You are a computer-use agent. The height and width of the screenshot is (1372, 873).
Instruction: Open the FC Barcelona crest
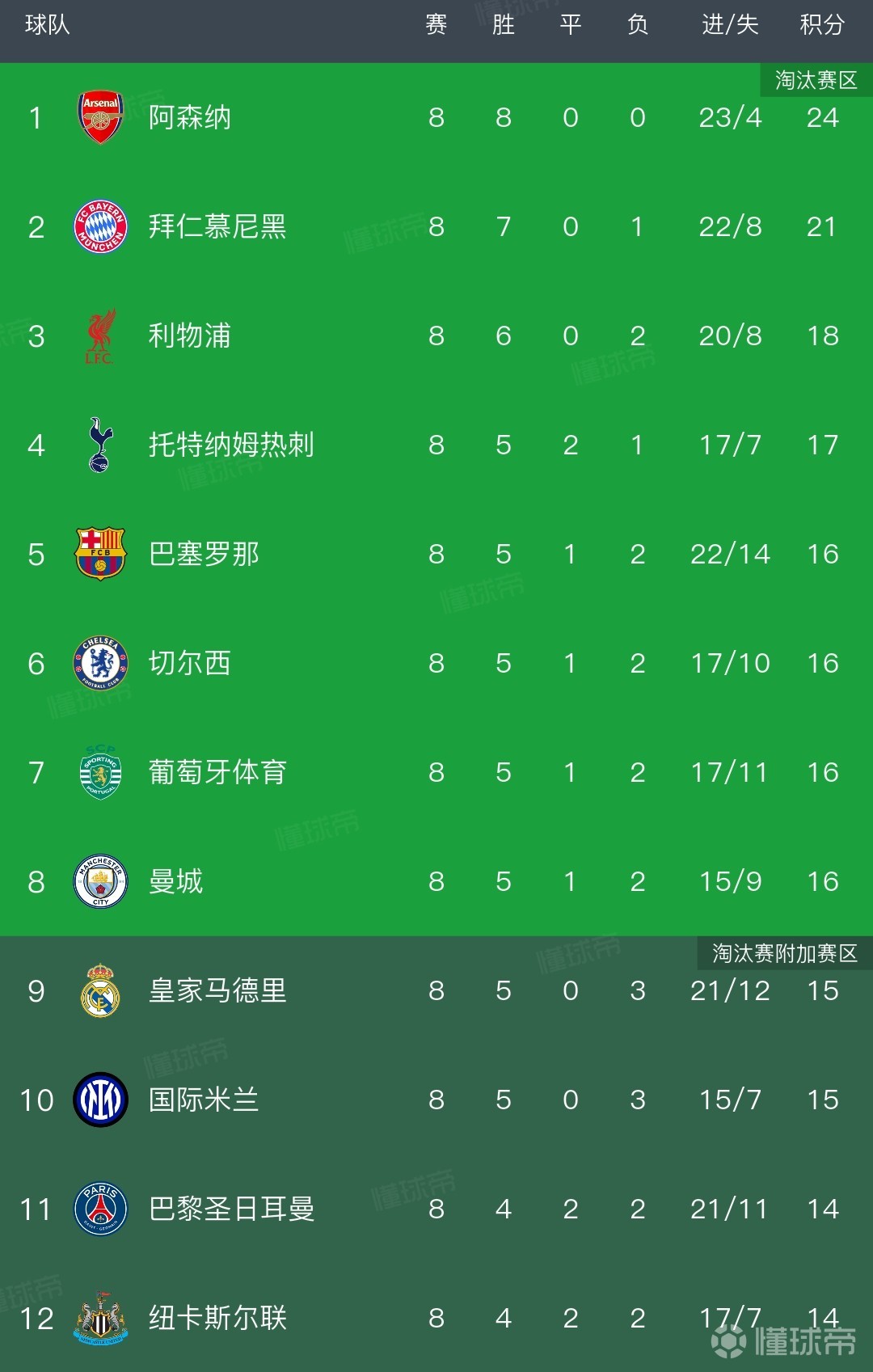(100, 554)
